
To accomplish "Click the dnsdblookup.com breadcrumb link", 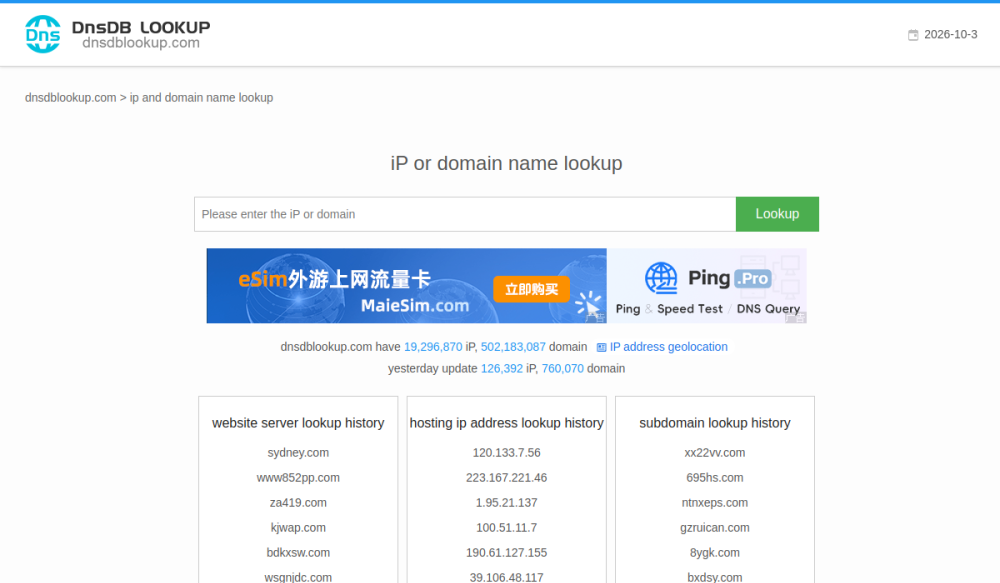I will click(71, 98).
